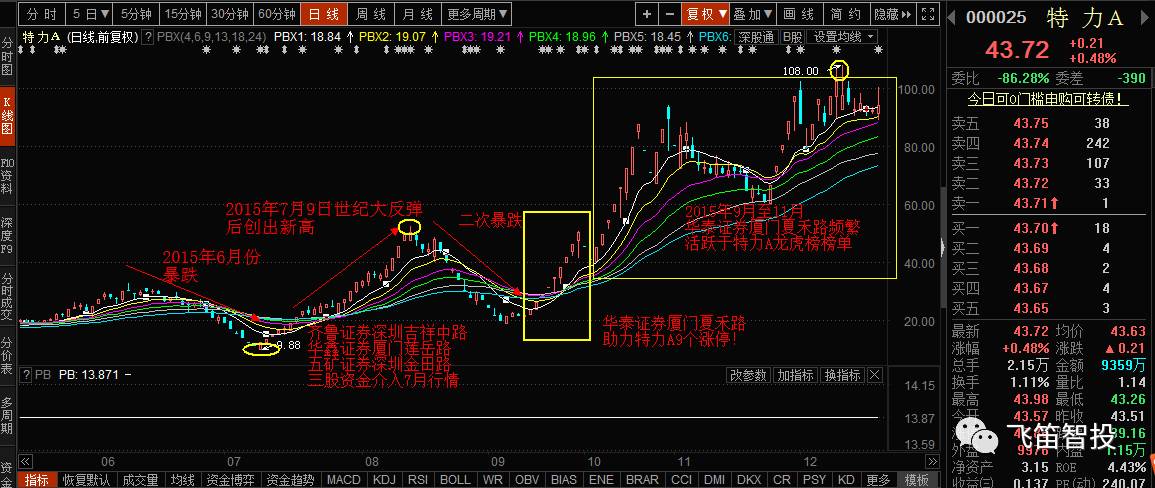Open 多周期 sidebar tab

tap(7, 415)
